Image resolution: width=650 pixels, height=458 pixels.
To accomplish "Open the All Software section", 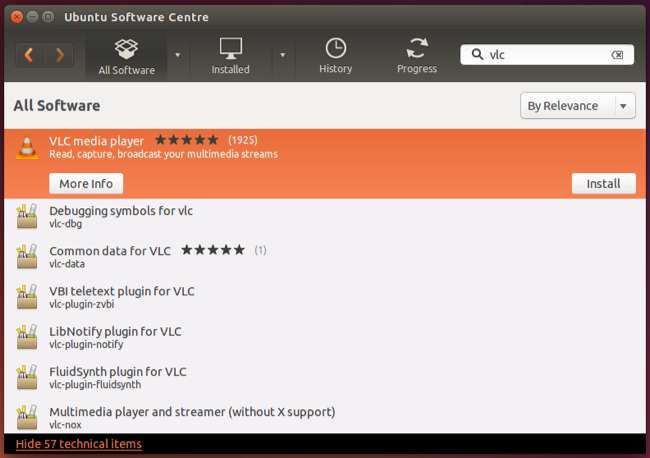I will [126, 57].
